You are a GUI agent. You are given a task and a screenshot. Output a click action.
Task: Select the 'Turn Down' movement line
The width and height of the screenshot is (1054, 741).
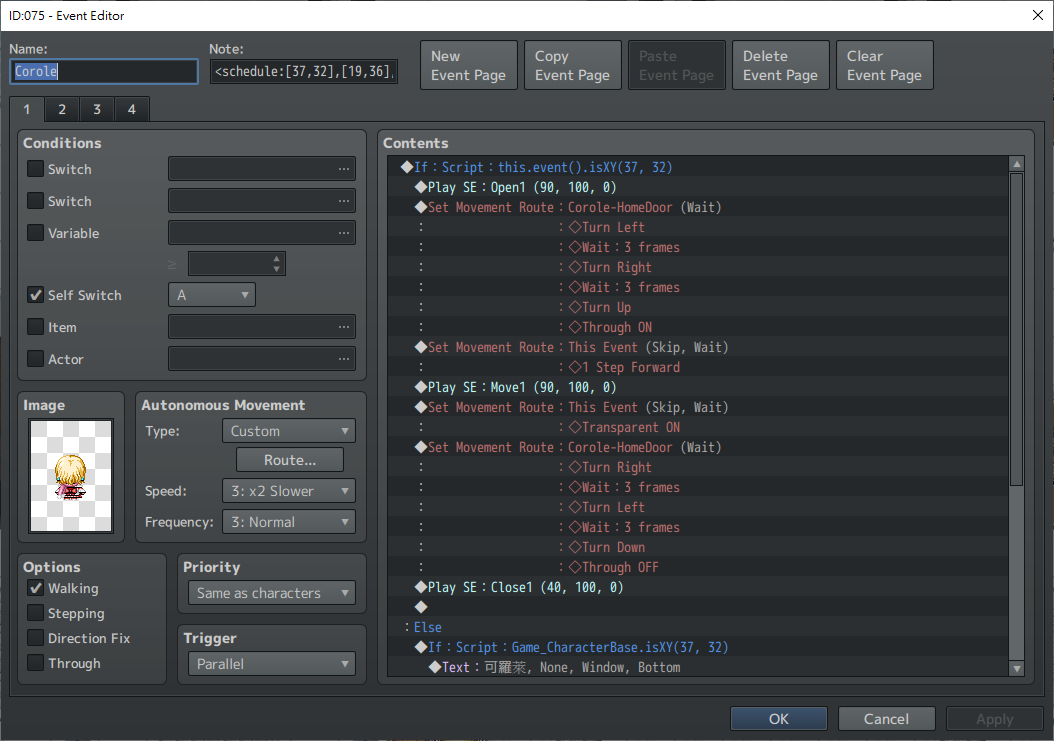pos(697,547)
